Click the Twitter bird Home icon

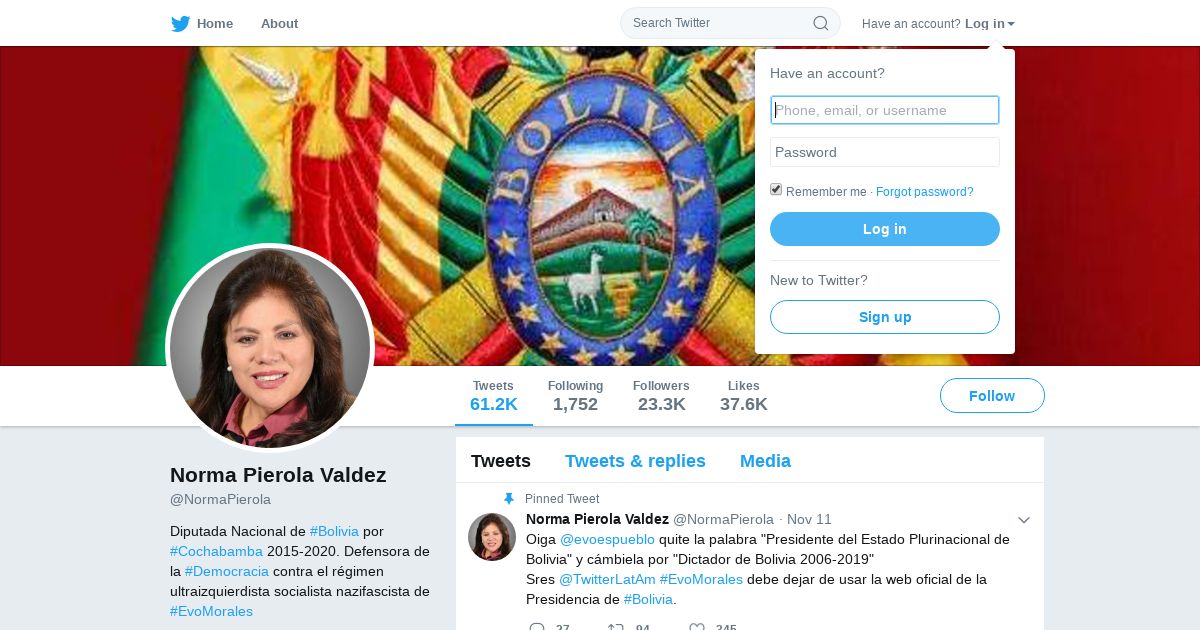coord(180,24)
